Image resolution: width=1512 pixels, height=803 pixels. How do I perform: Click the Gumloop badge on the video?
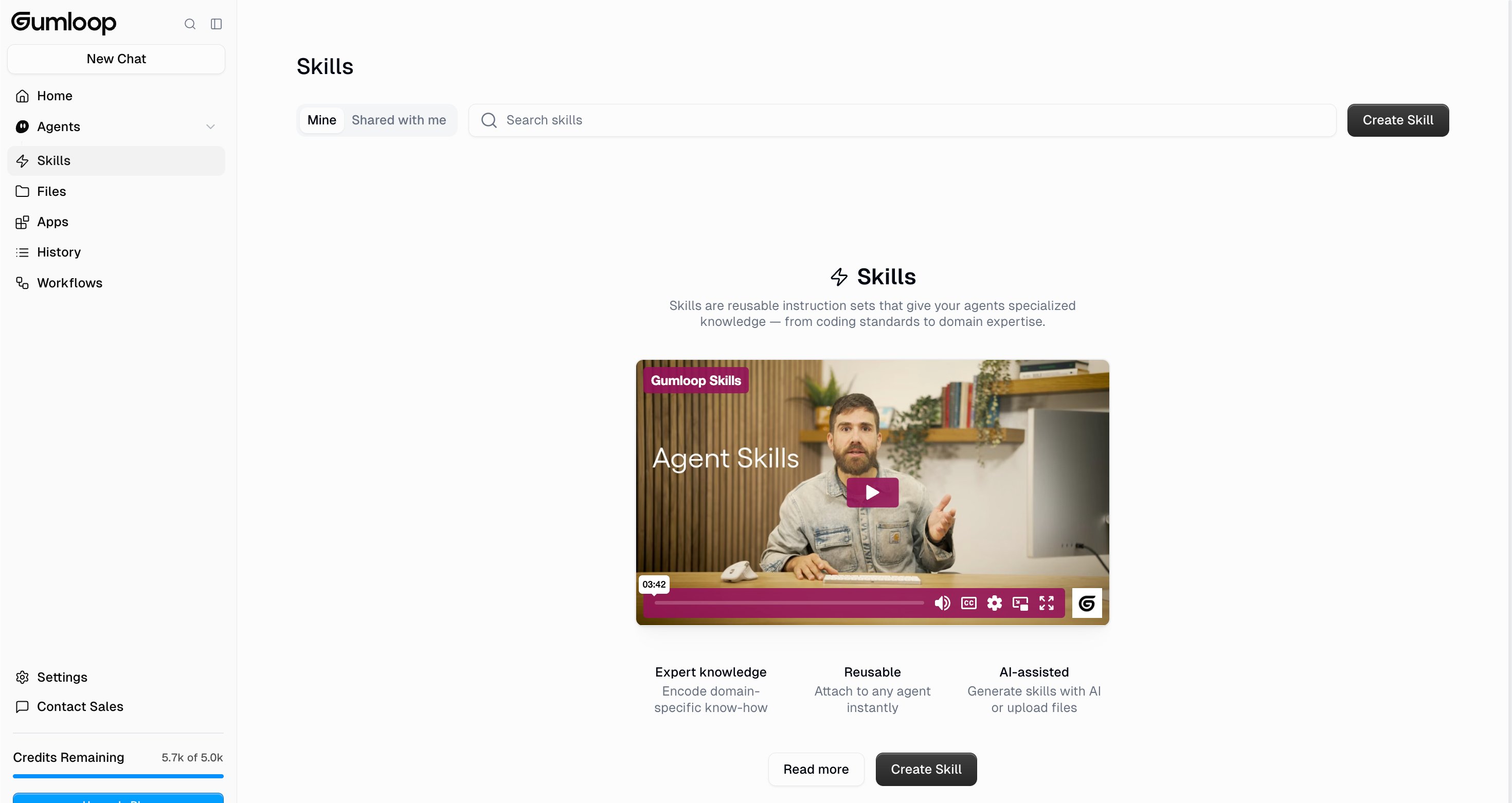[x=1087, y=603]
